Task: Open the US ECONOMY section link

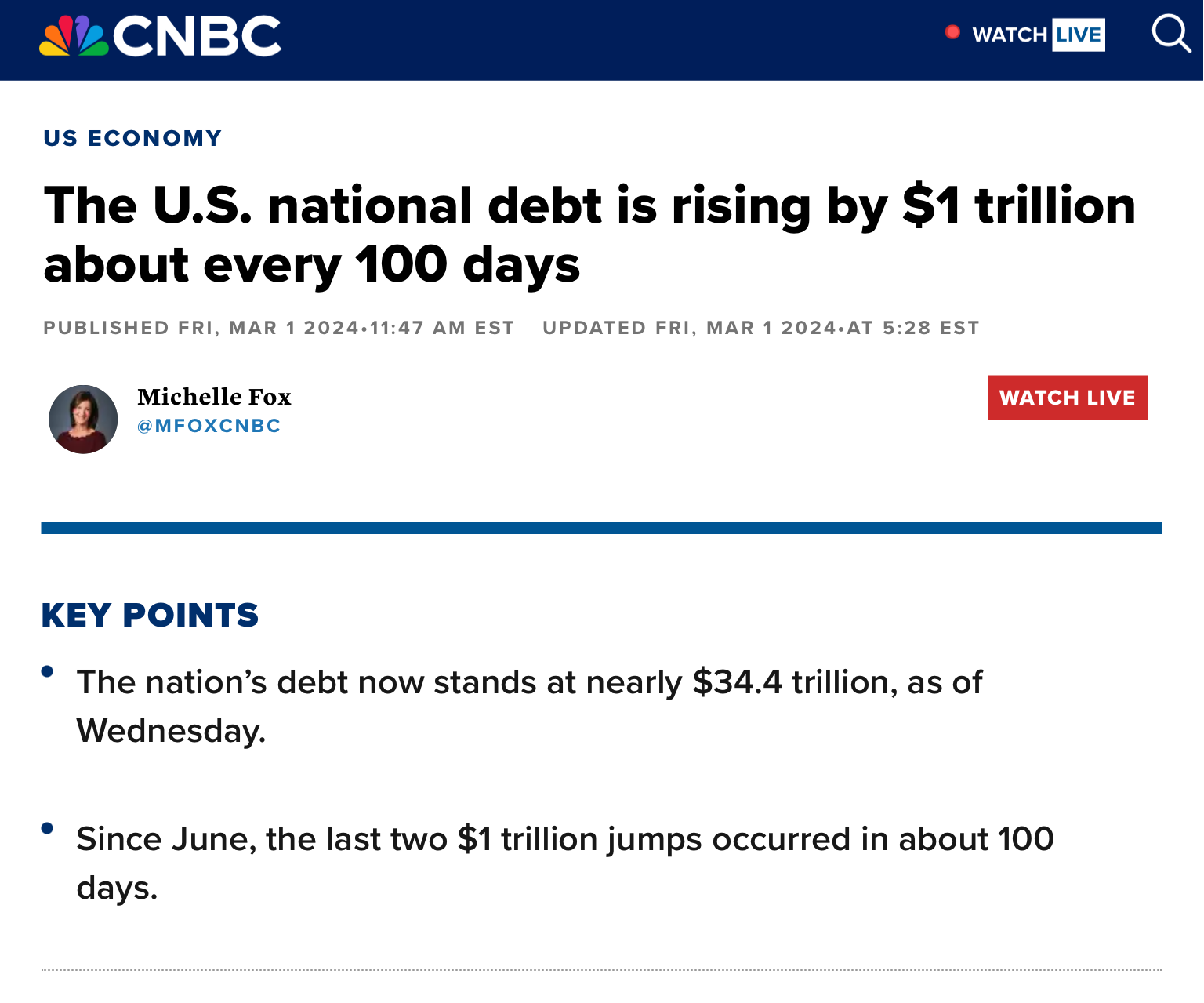Action: [x=132, y=138]
